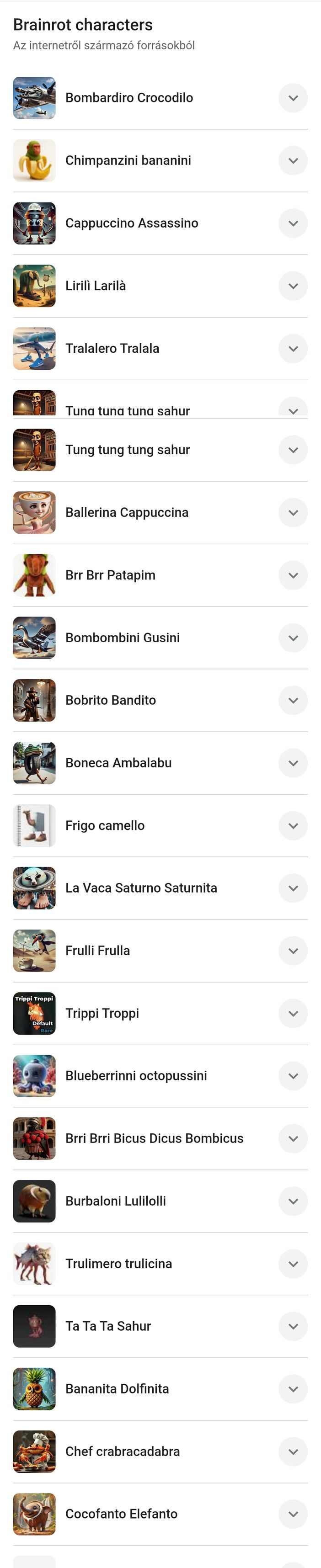Screen dimensions: 321x1568
Task: Click the Brri Brri Bicus Dicus Bombicus text
Action: (x=154, y=1138)
